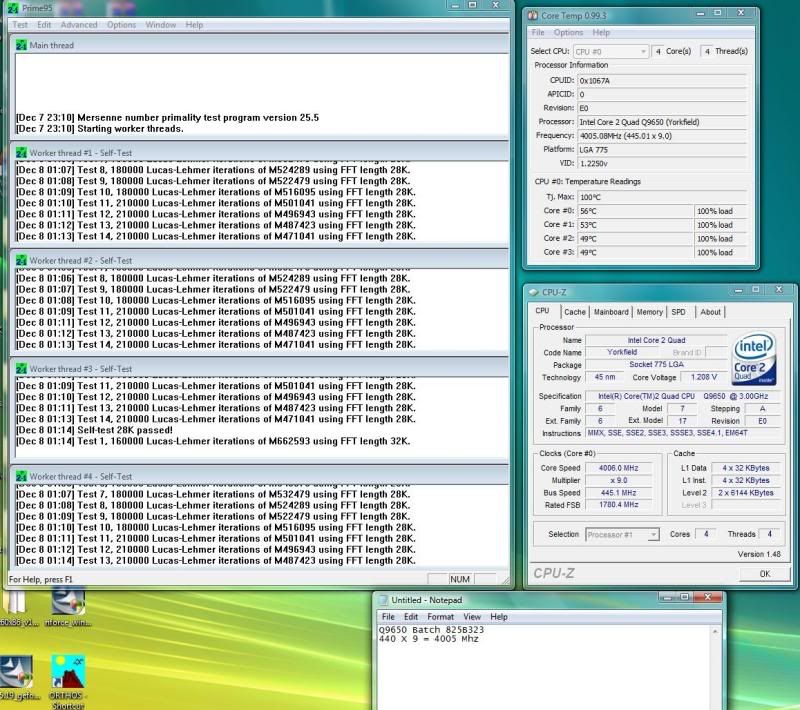The height and width of the screenshot is (710, 800).
Task: Switch to the SPD tab in CPU-Z
Action: pyautogui.click(x=679, y=312)
